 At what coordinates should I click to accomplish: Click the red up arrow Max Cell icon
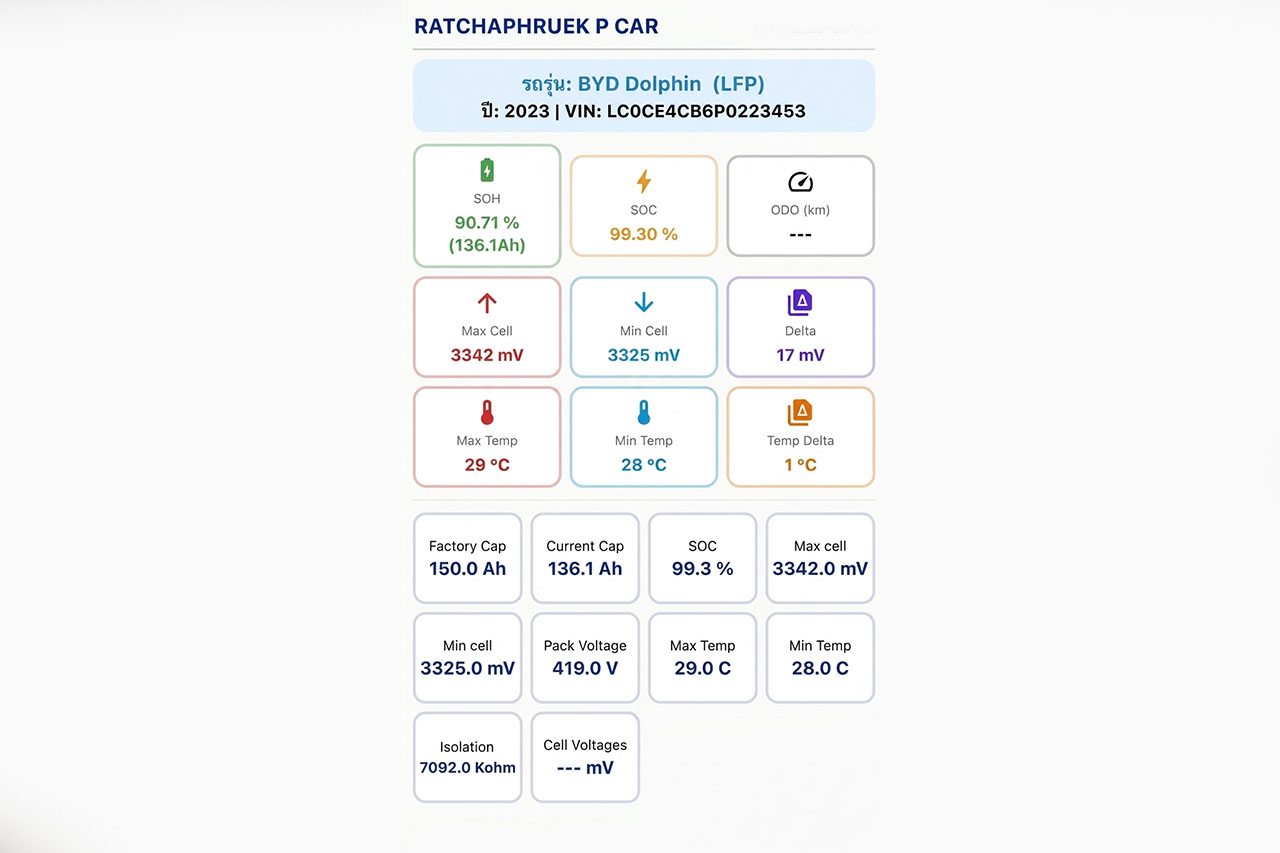point(487,303)
